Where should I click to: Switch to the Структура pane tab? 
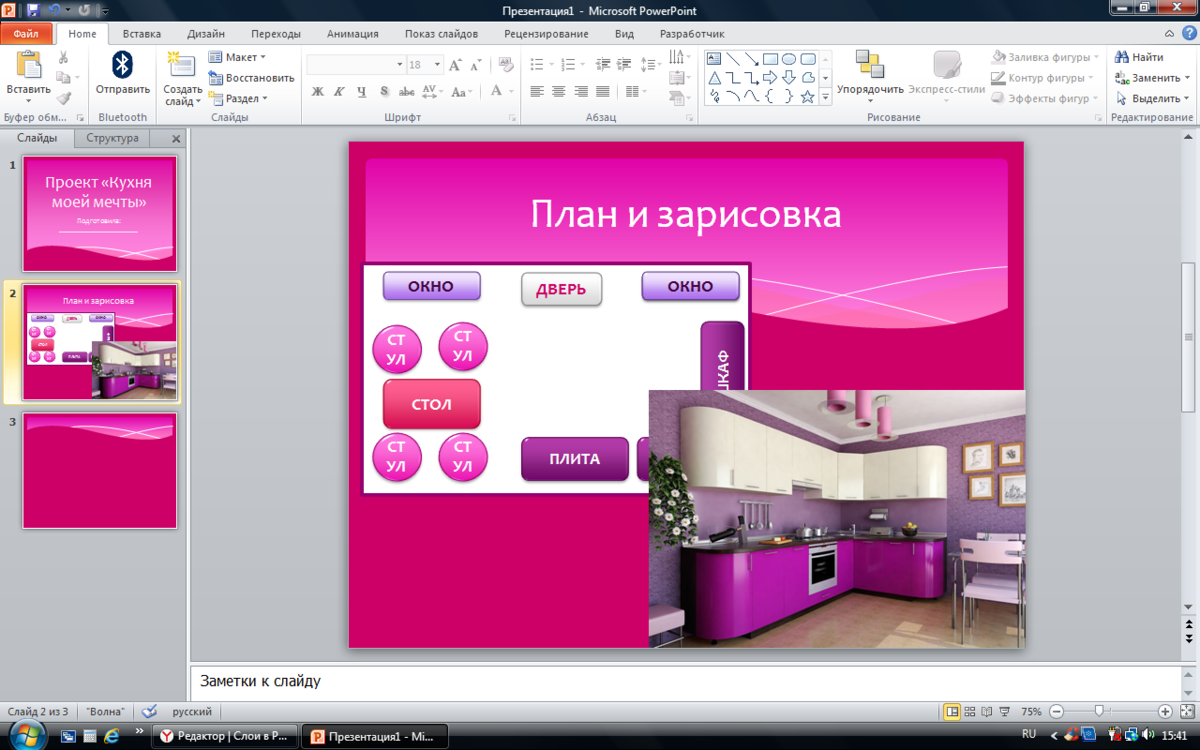[112, 138]
